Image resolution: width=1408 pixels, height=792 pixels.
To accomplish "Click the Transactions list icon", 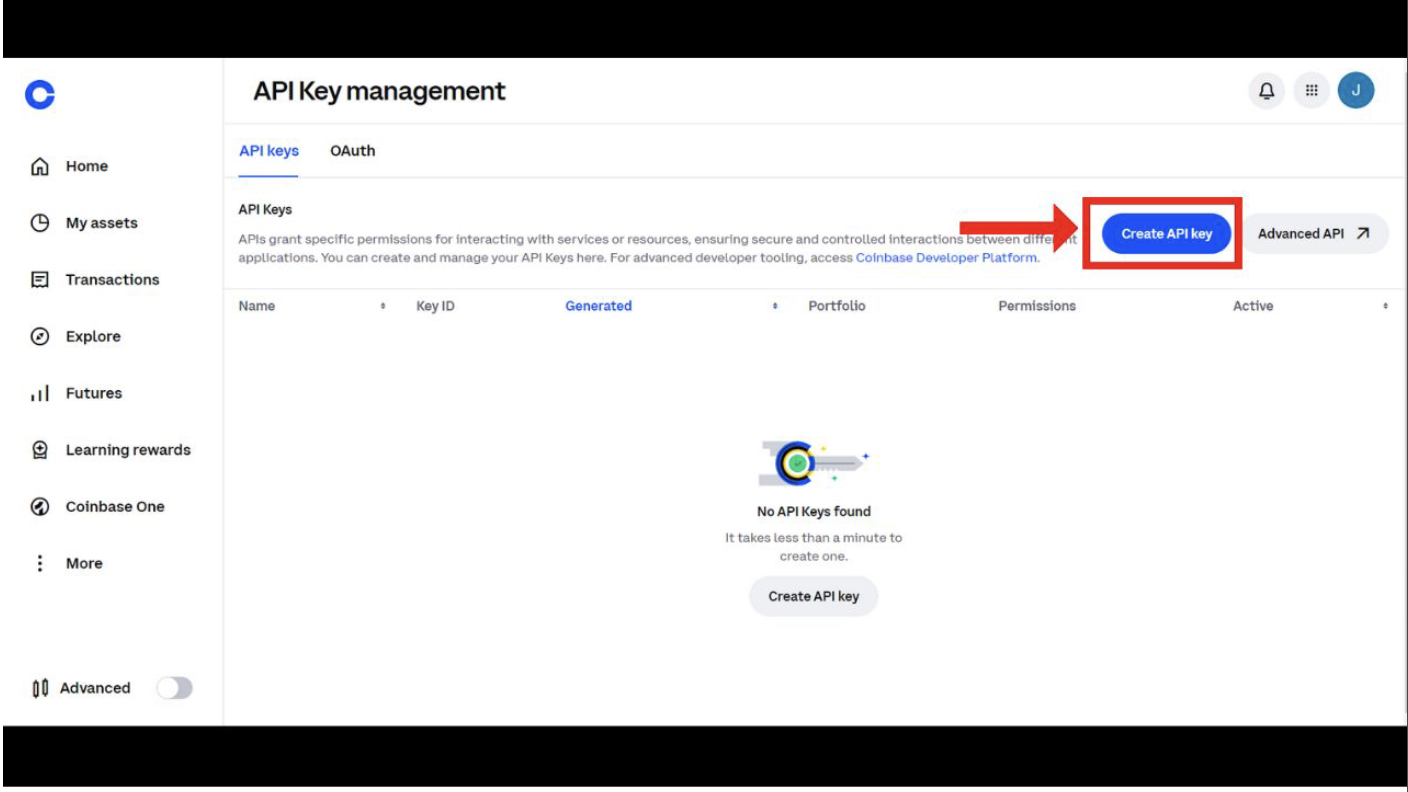I will click(40, 280).
